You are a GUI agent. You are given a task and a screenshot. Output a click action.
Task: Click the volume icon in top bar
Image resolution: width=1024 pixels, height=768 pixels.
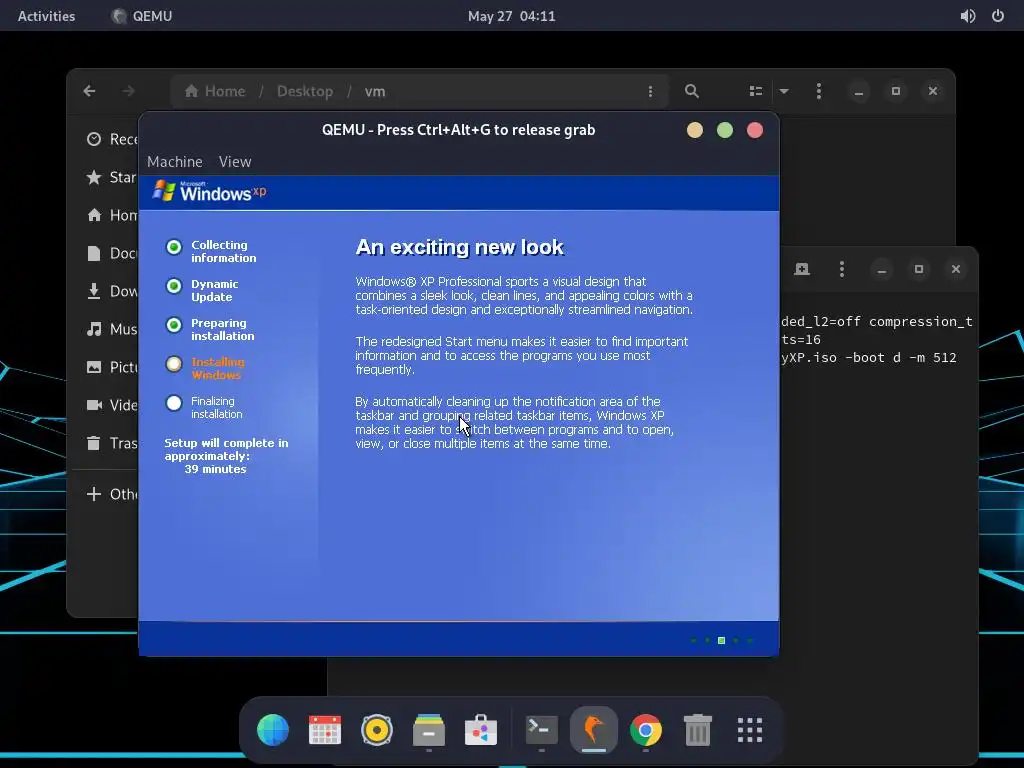(x=968, y=16)
